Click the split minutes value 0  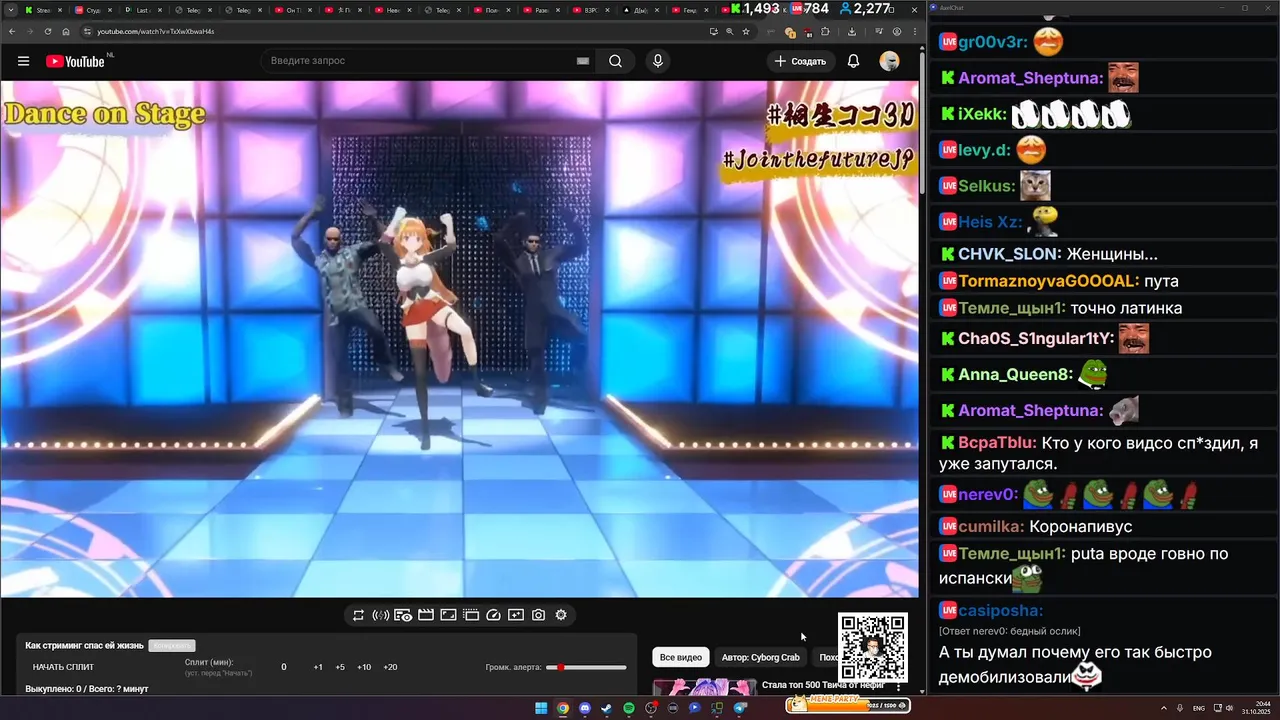click(284, 667)
